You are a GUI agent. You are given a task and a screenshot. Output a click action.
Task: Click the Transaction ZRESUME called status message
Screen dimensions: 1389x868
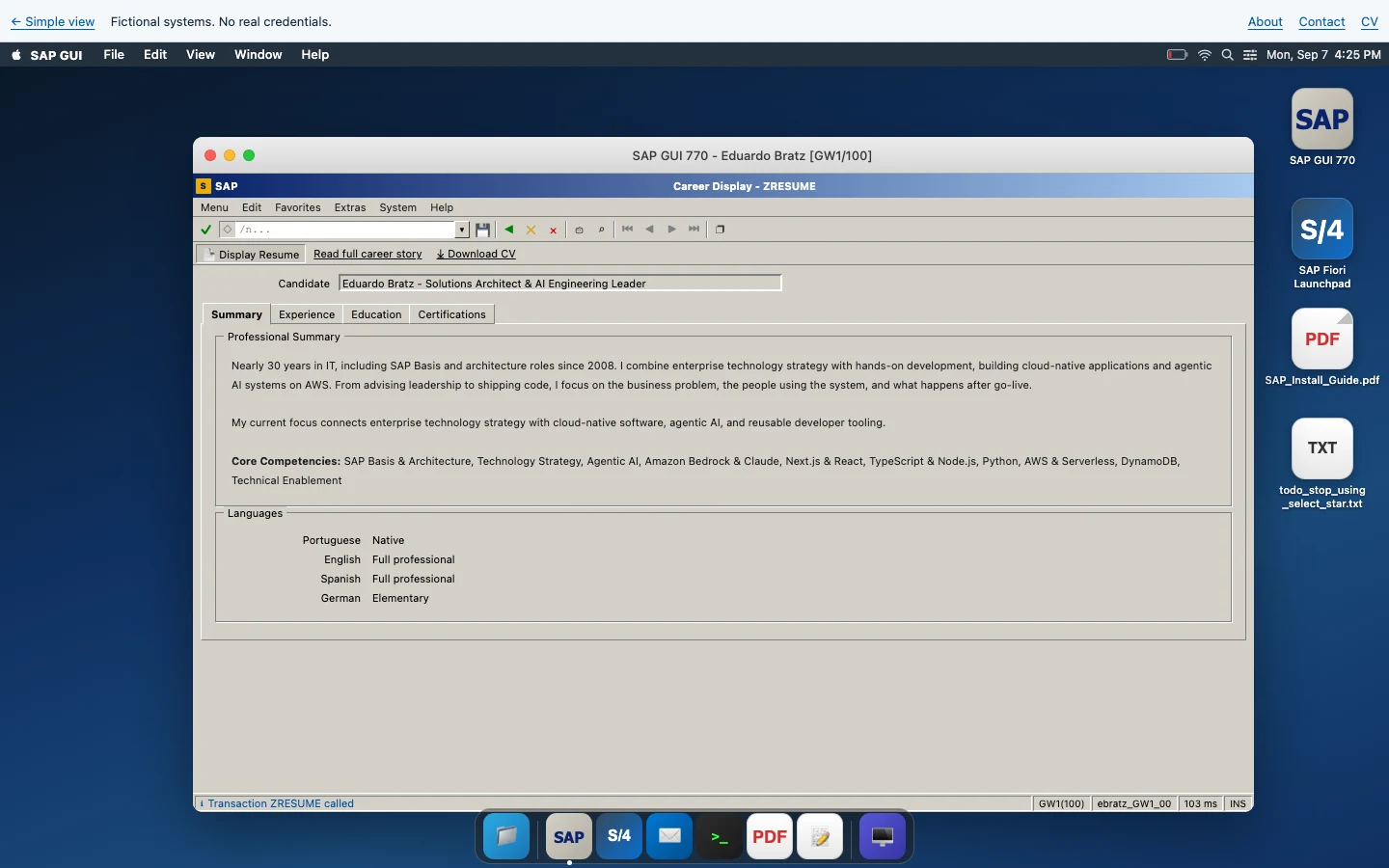[x=281, y=803]
